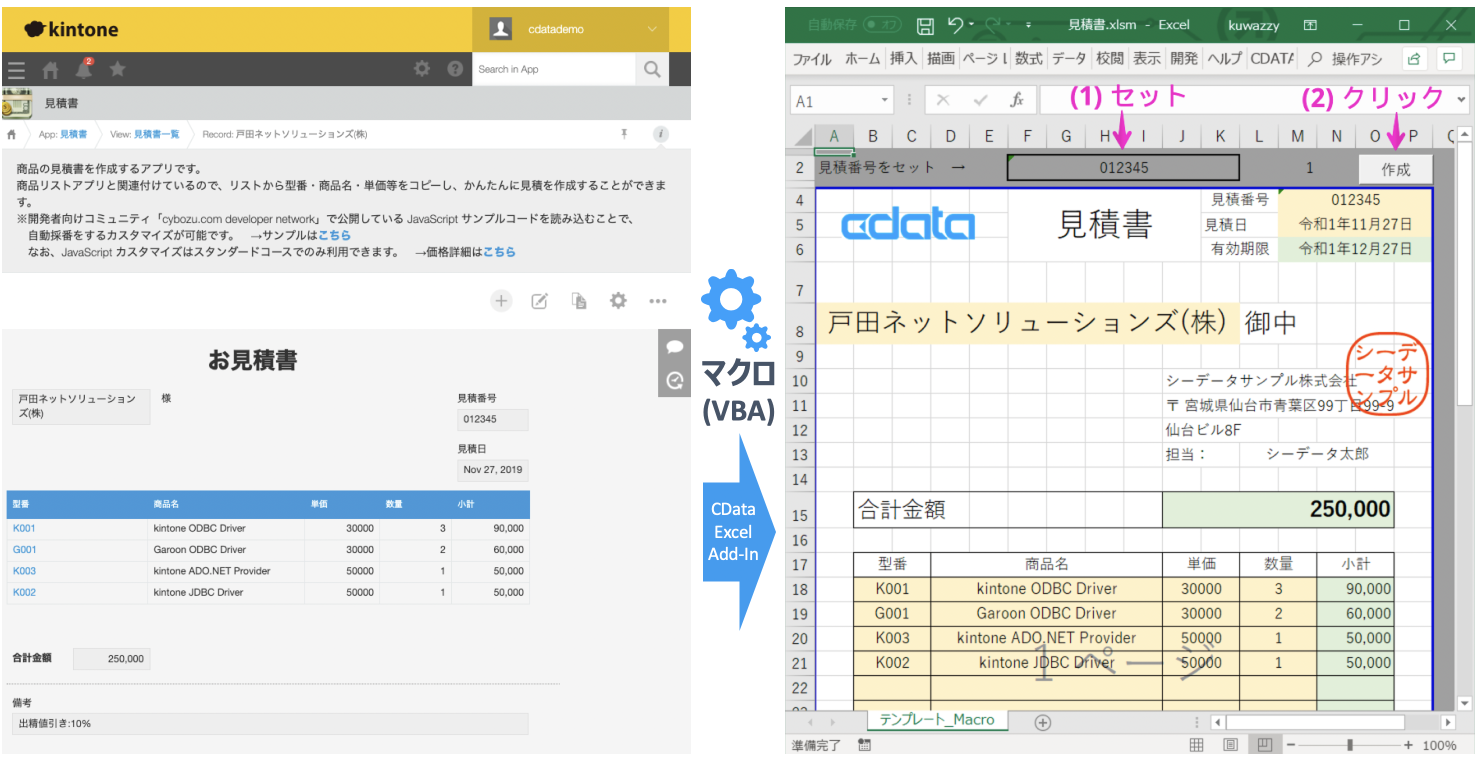Image resolution: width=1477 pixels, height=763 pixels.
Task: Open Customize Quick Access Toolbar dropdown
Action: [x=1027, y=25]
